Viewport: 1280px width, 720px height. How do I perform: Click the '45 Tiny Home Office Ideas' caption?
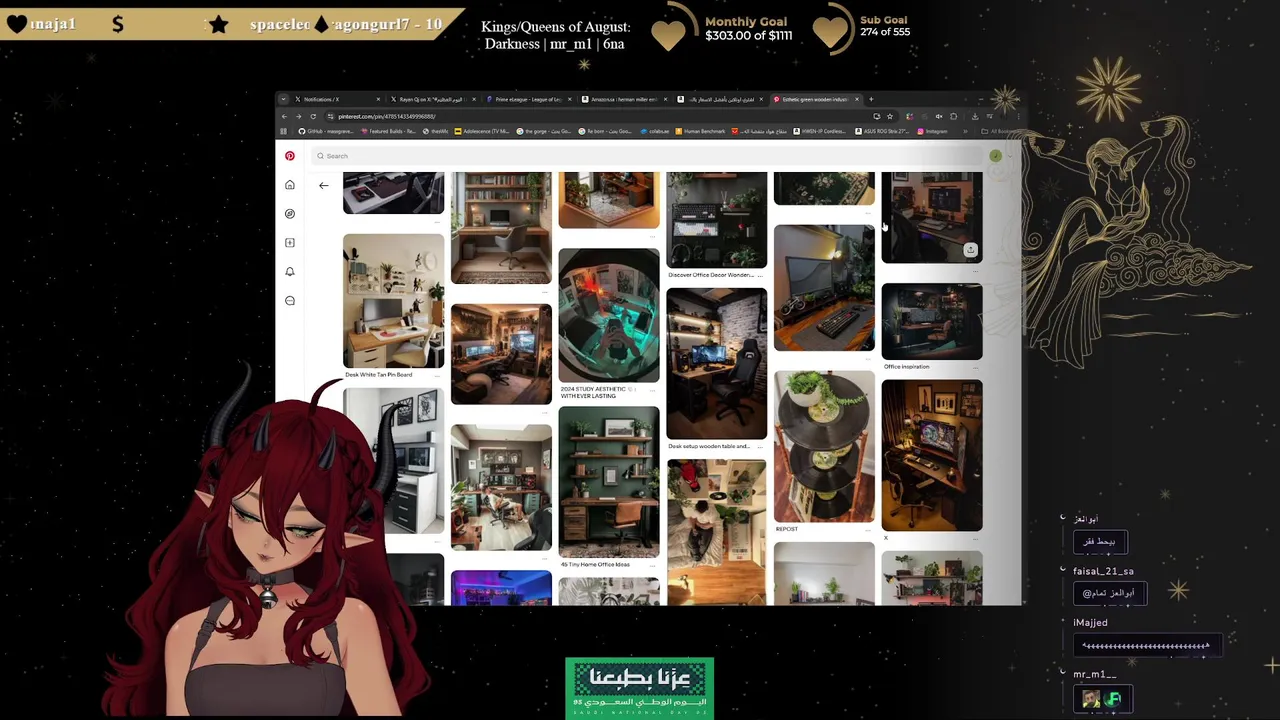click(594, 565)
